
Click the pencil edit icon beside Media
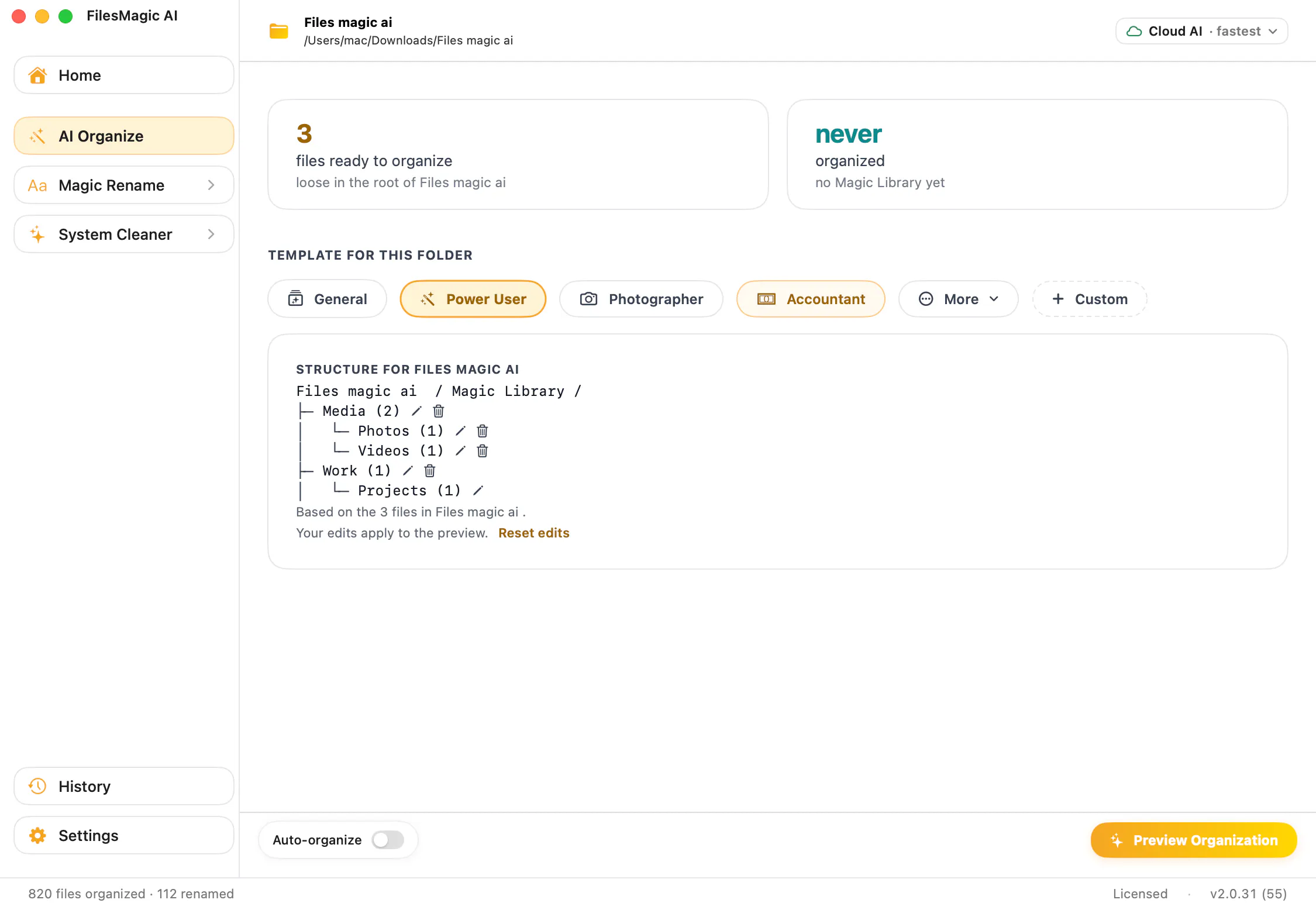(416, 411)
